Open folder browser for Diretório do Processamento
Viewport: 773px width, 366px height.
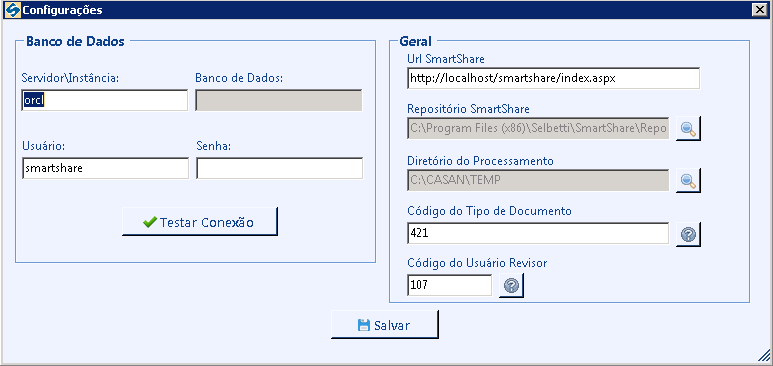pos(688,181)
